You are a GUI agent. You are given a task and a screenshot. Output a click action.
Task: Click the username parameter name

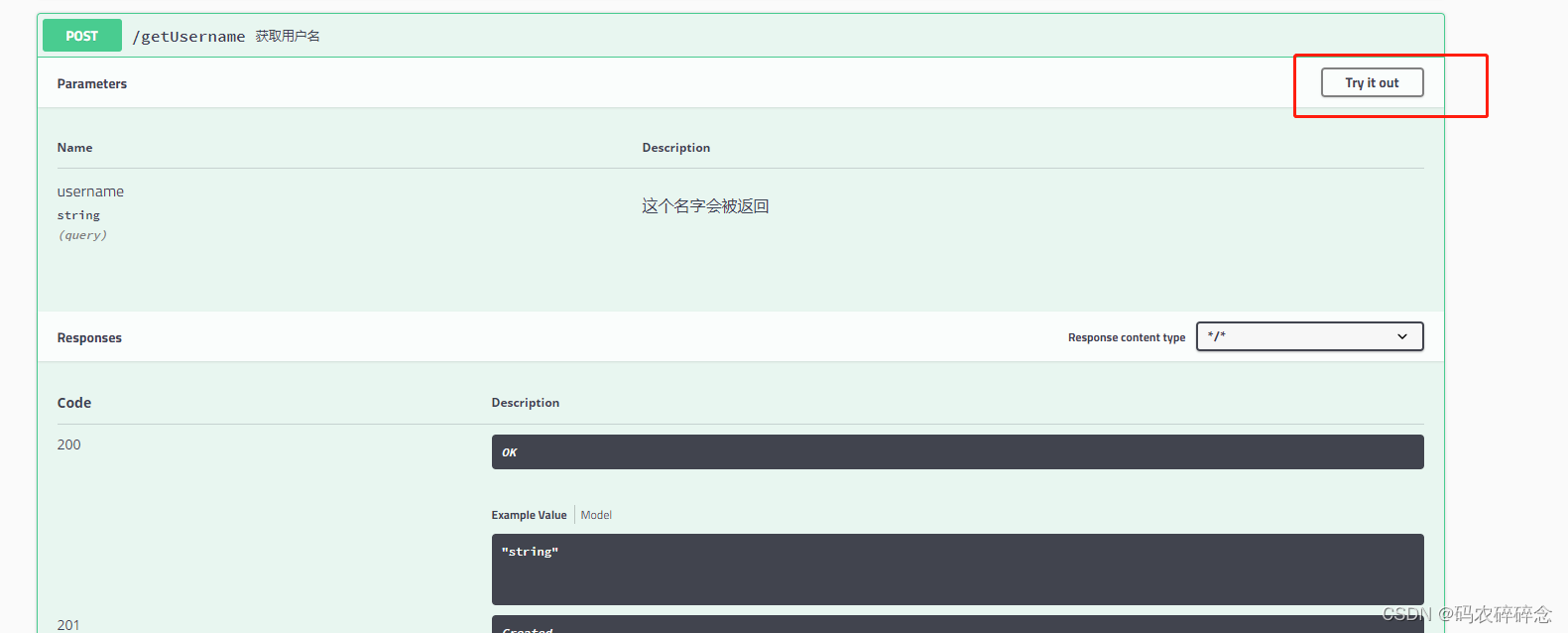point(90,191)
